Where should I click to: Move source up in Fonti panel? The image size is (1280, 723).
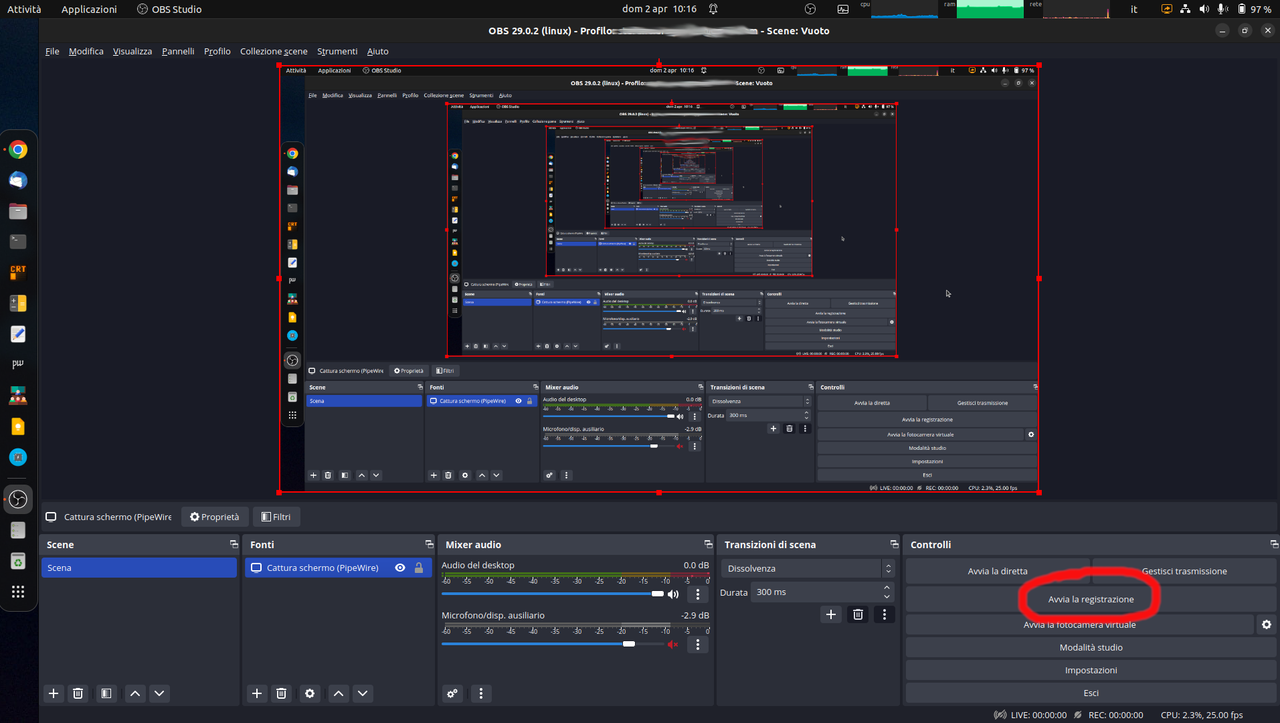[339, 693]
